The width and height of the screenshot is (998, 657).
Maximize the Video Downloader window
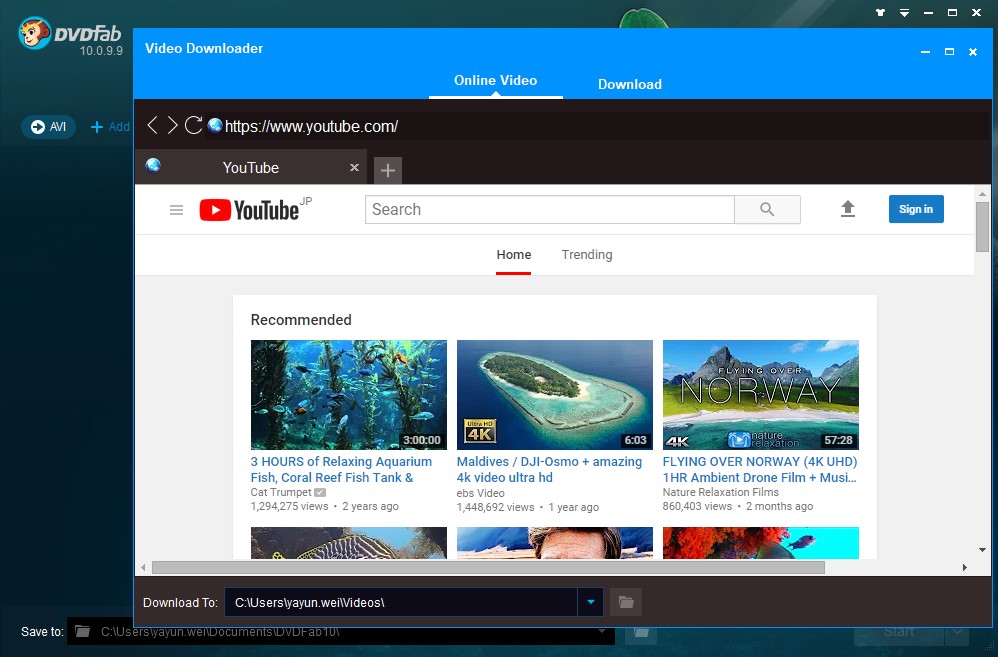point(949,52)
